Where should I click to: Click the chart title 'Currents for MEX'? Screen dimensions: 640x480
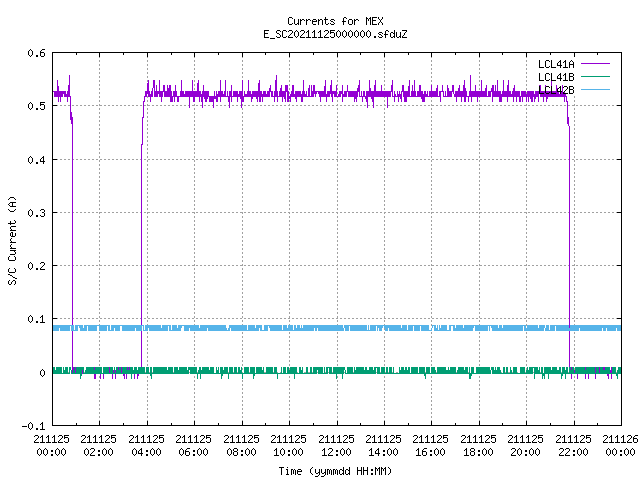point(335,21)
